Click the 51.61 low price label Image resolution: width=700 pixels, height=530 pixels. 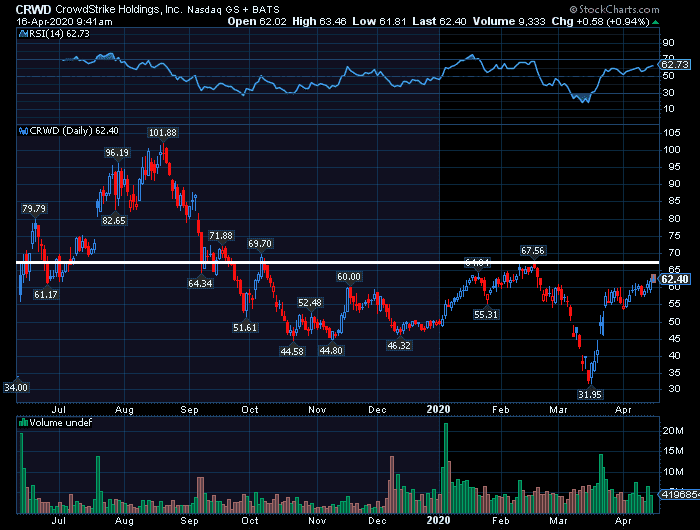245,328
